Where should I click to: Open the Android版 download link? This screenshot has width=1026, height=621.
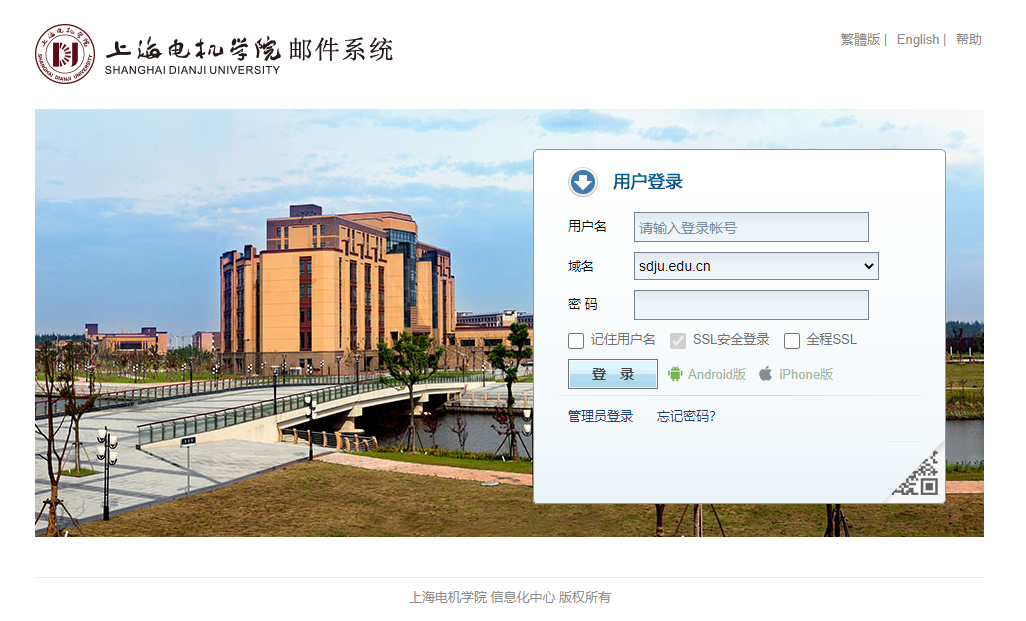point(716,374)
